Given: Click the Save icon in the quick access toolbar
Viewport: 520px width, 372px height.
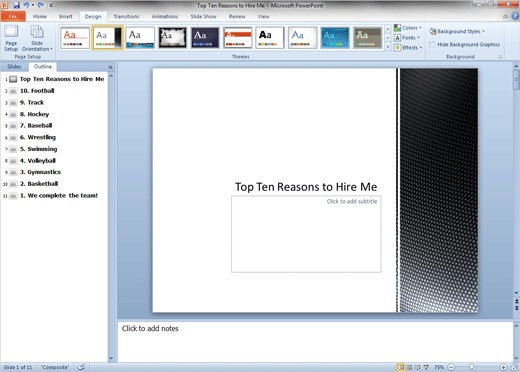Looking at the screenshot, I should point(16,5).
